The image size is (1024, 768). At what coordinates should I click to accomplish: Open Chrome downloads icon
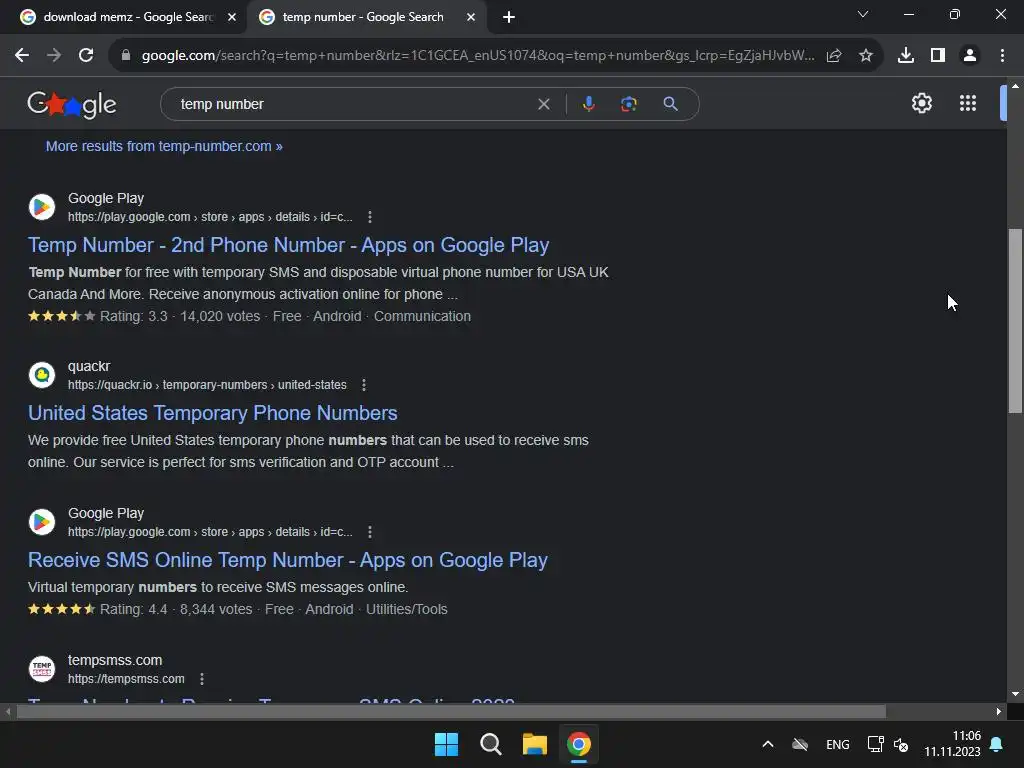coord(906,56)
